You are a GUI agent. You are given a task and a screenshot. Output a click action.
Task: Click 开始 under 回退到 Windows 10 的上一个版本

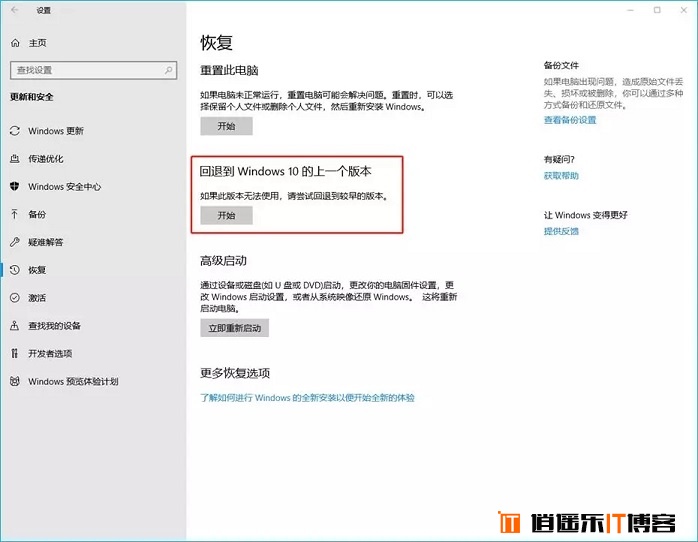point(226,215)
